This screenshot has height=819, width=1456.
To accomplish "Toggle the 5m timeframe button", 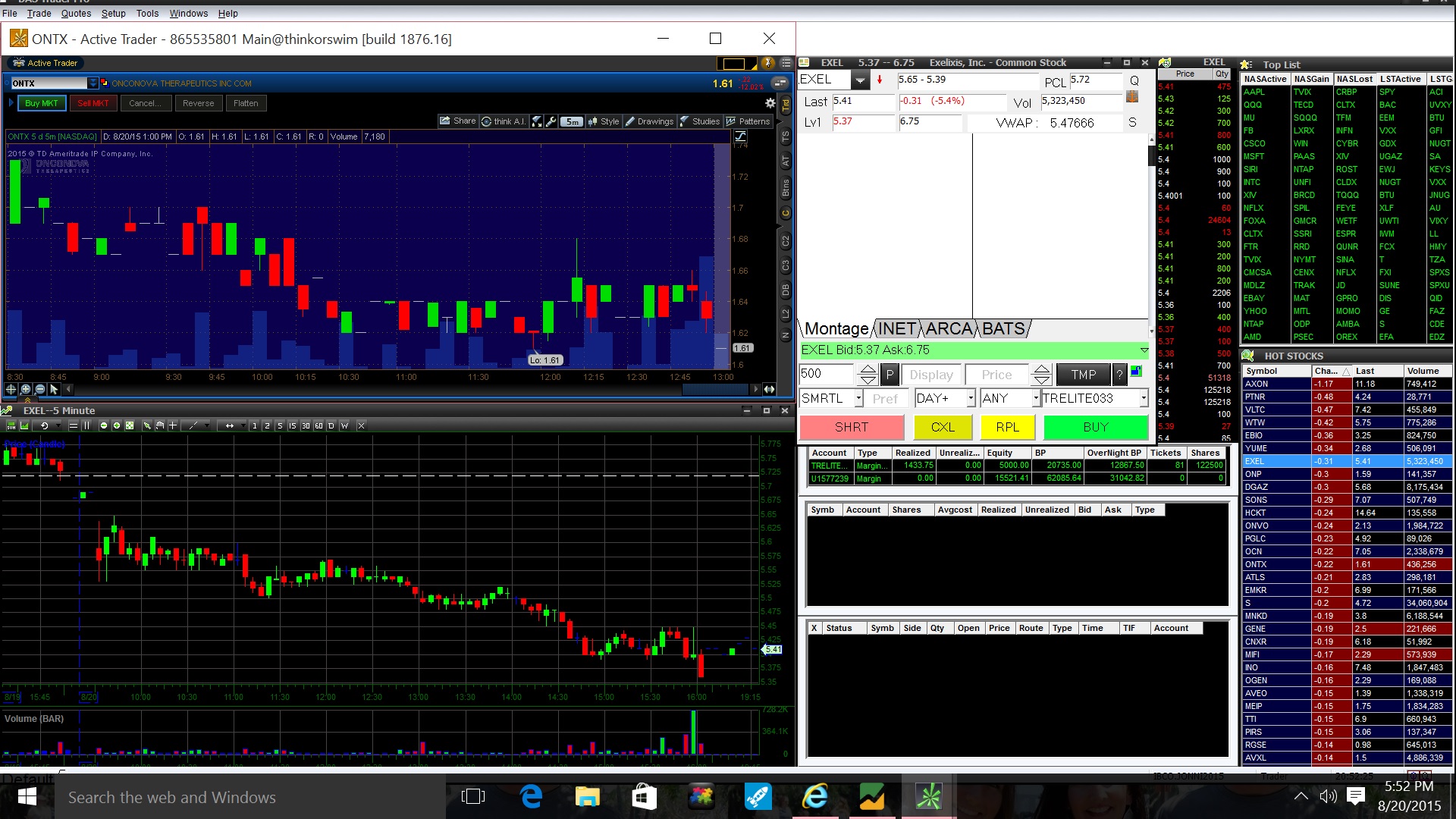I will [572, 121].
